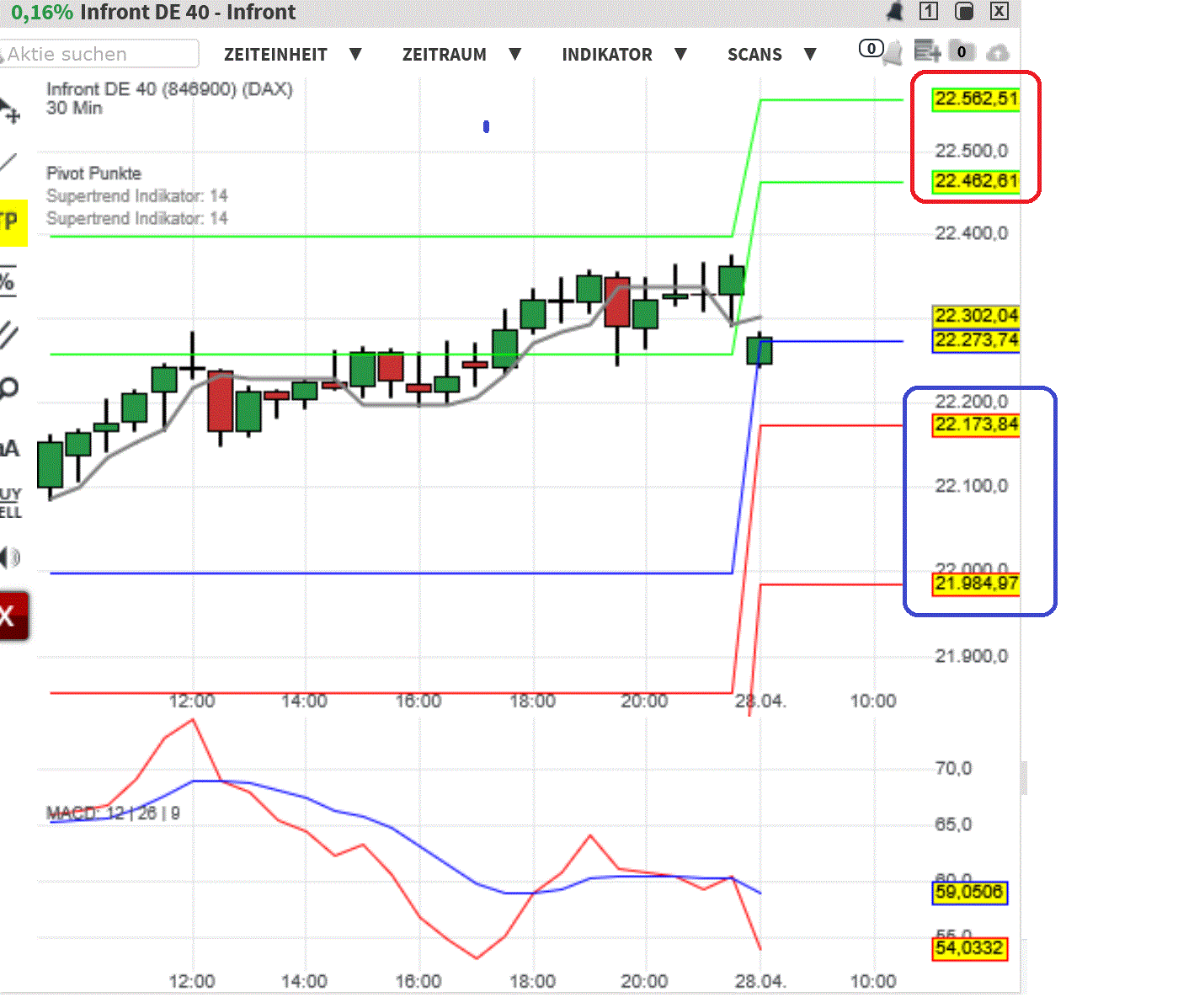Click the dark alarm bell in the title bar

(x=895, y=11)
